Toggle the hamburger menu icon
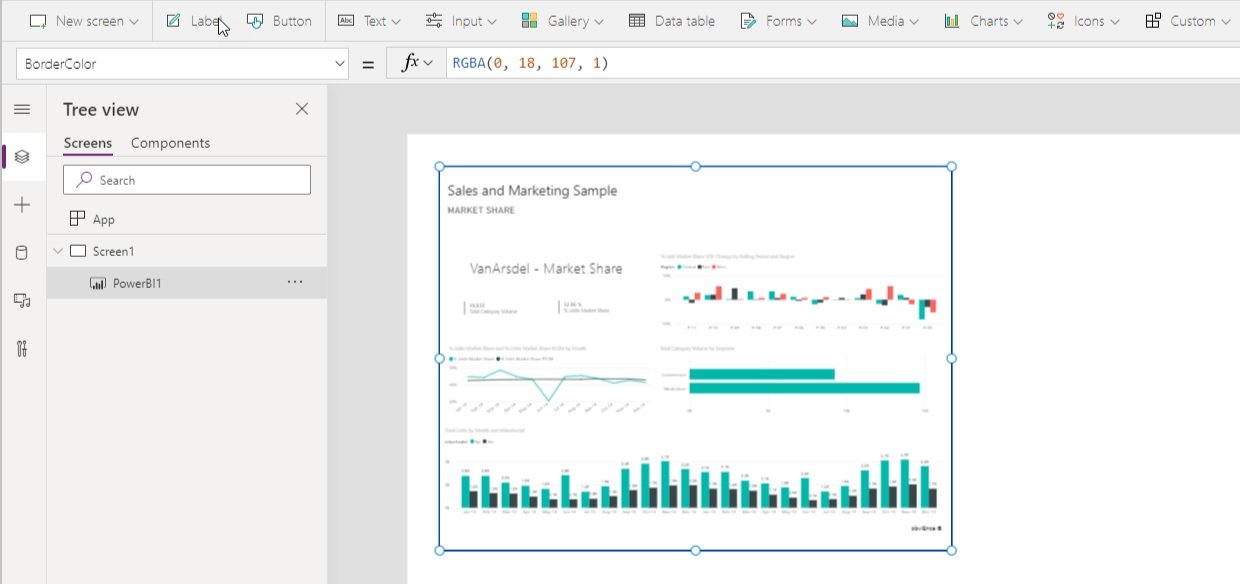 pyautogui.click(x=22, y=109)
